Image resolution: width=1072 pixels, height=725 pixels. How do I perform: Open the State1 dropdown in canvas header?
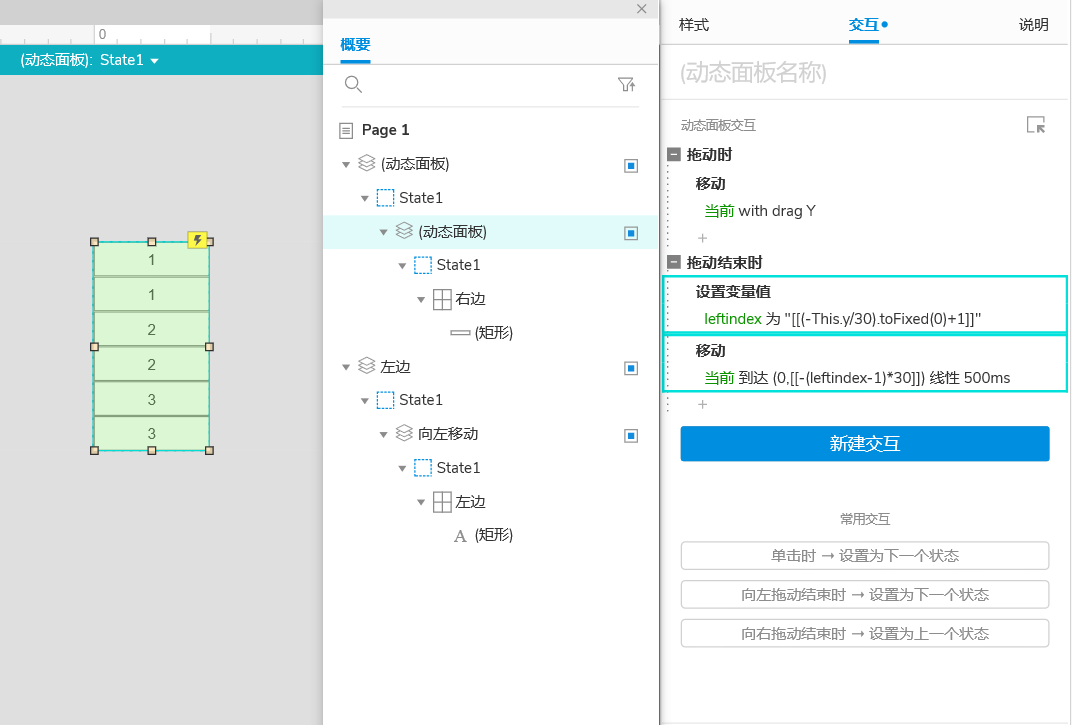(x=155, y=61)
